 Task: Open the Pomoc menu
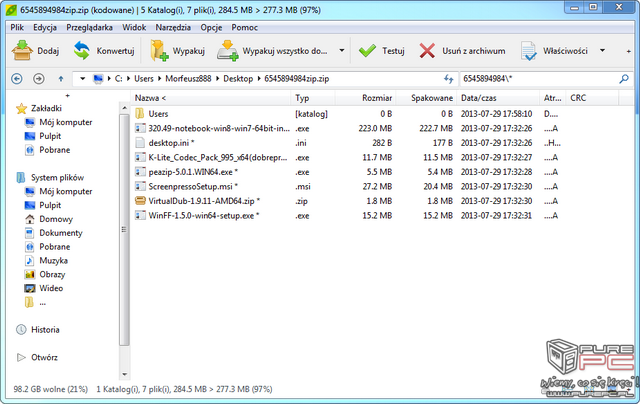click(244, 27)
